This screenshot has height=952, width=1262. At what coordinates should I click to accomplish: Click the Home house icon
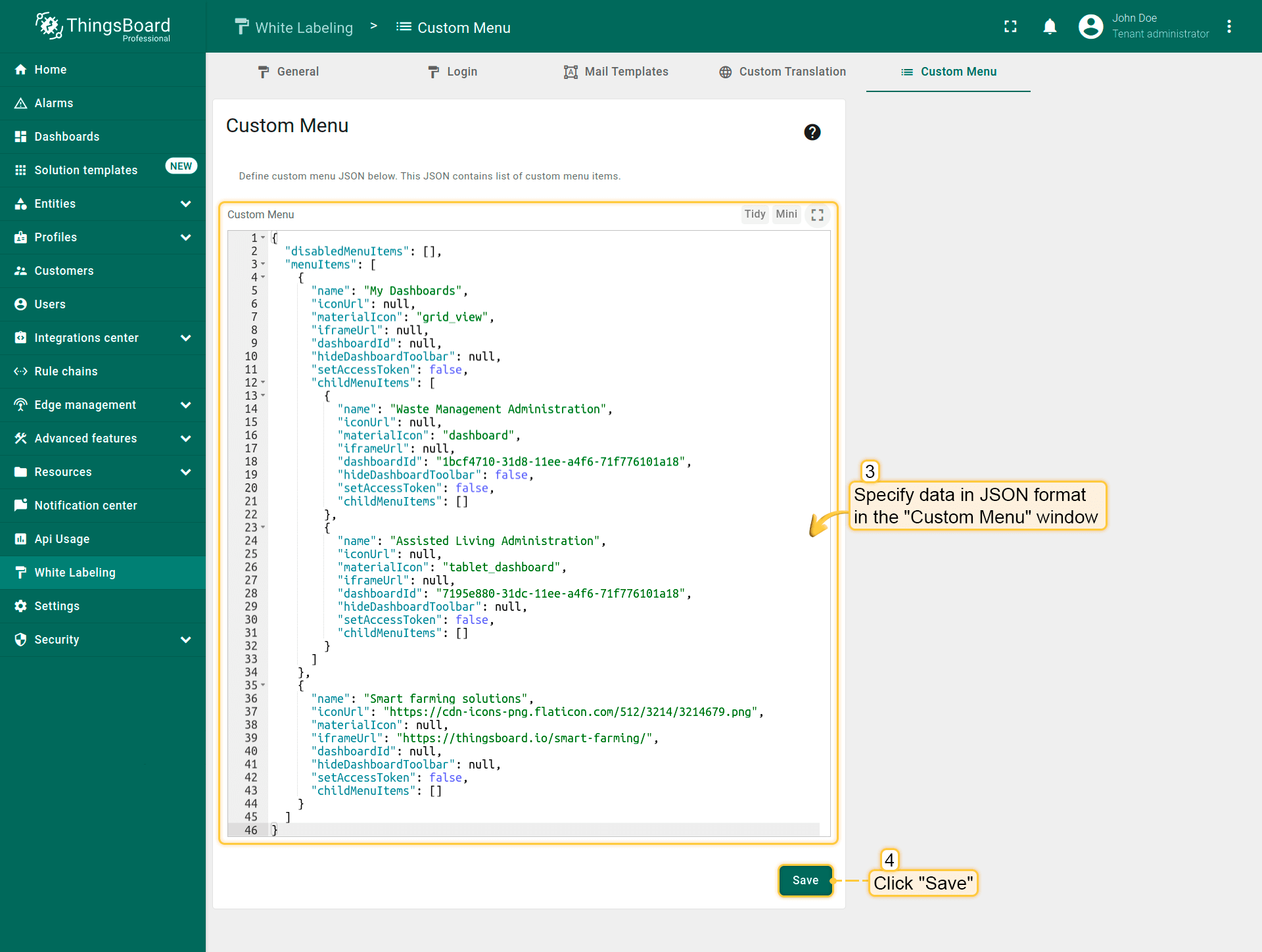pos(21,70)
